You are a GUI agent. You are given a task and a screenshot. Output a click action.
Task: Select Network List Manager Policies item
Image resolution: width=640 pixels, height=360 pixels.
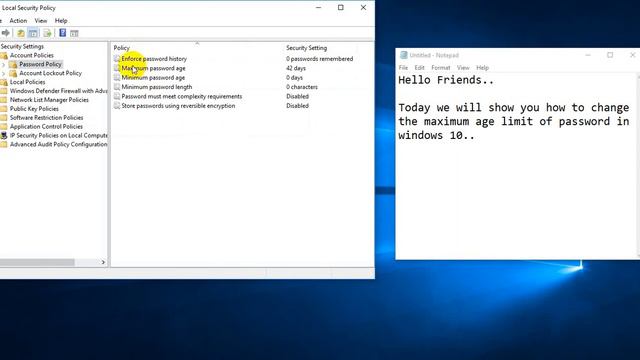(x=49, y=100)
